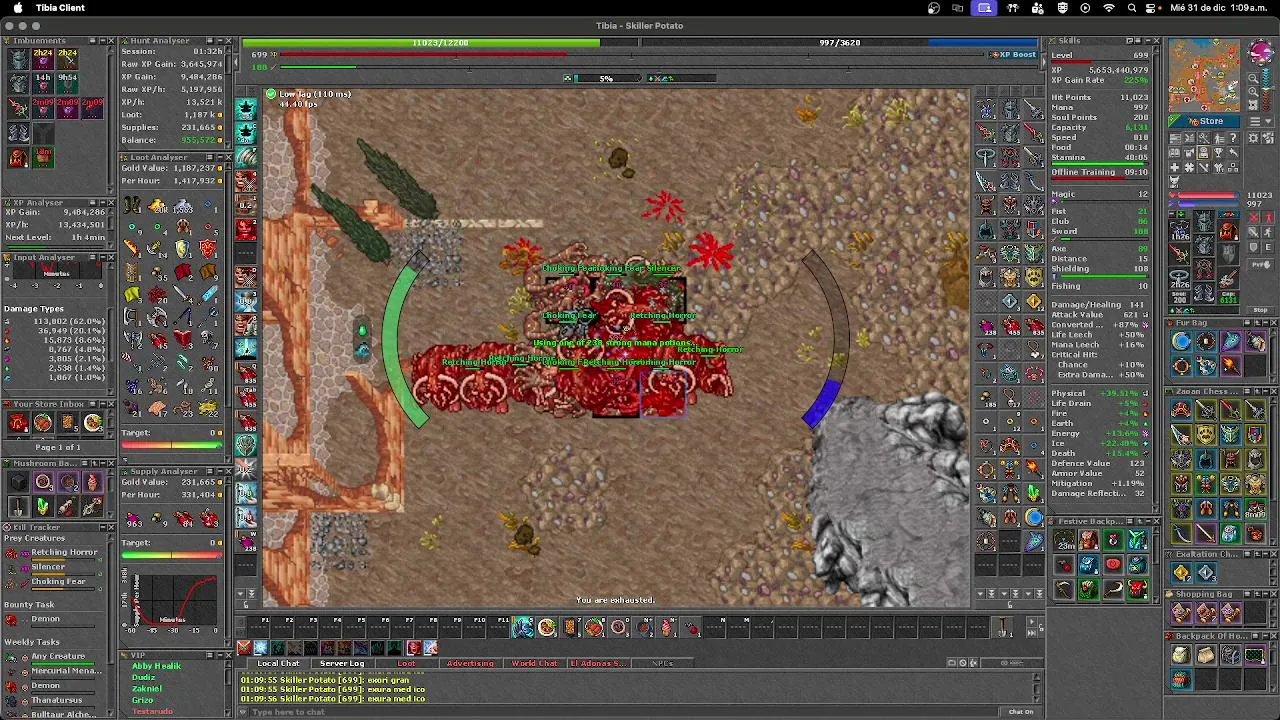Select the fourth item in Fur Bag top row

click(x=1255, y=342)
